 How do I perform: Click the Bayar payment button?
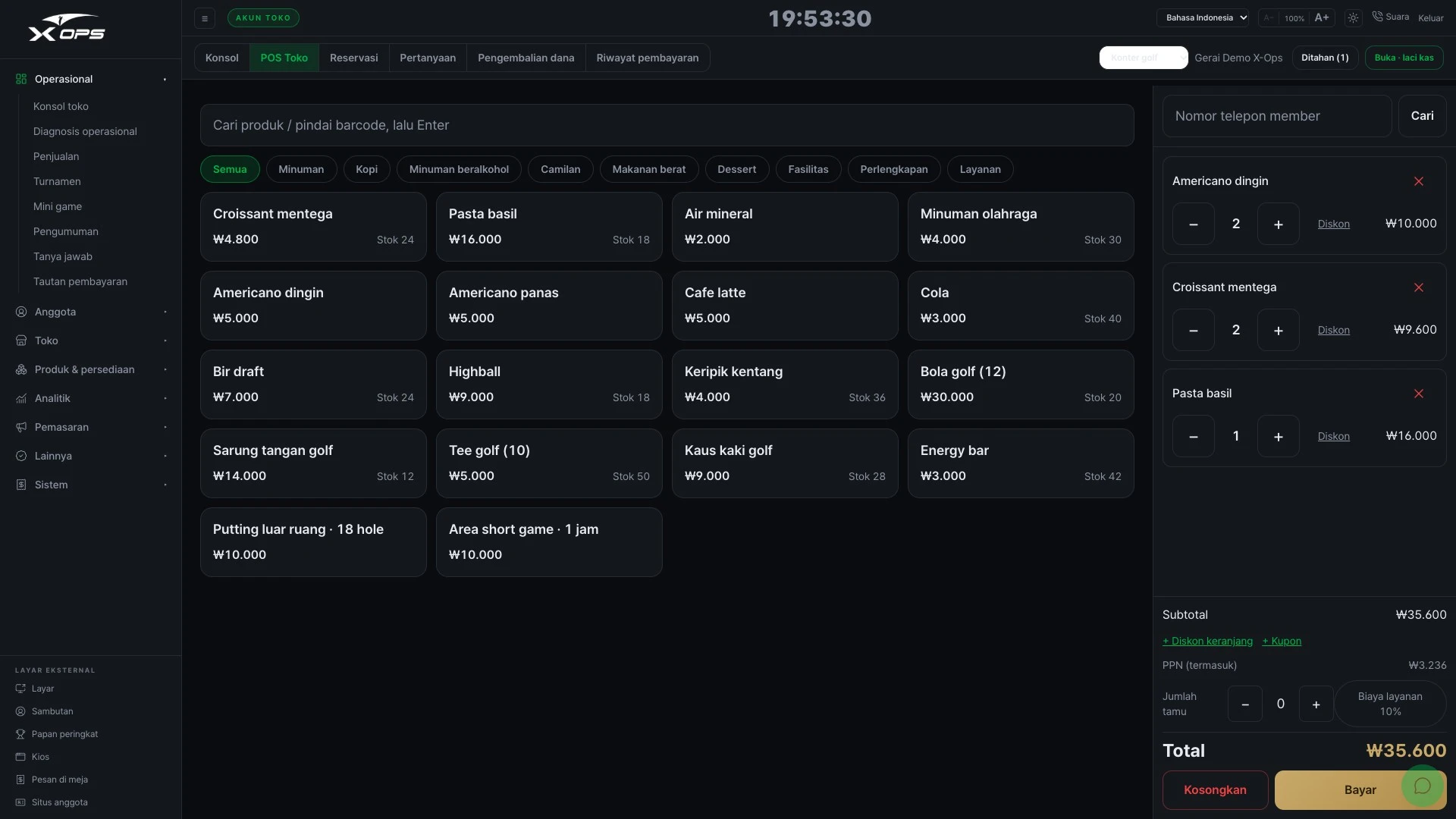(x=1360, y=790)
